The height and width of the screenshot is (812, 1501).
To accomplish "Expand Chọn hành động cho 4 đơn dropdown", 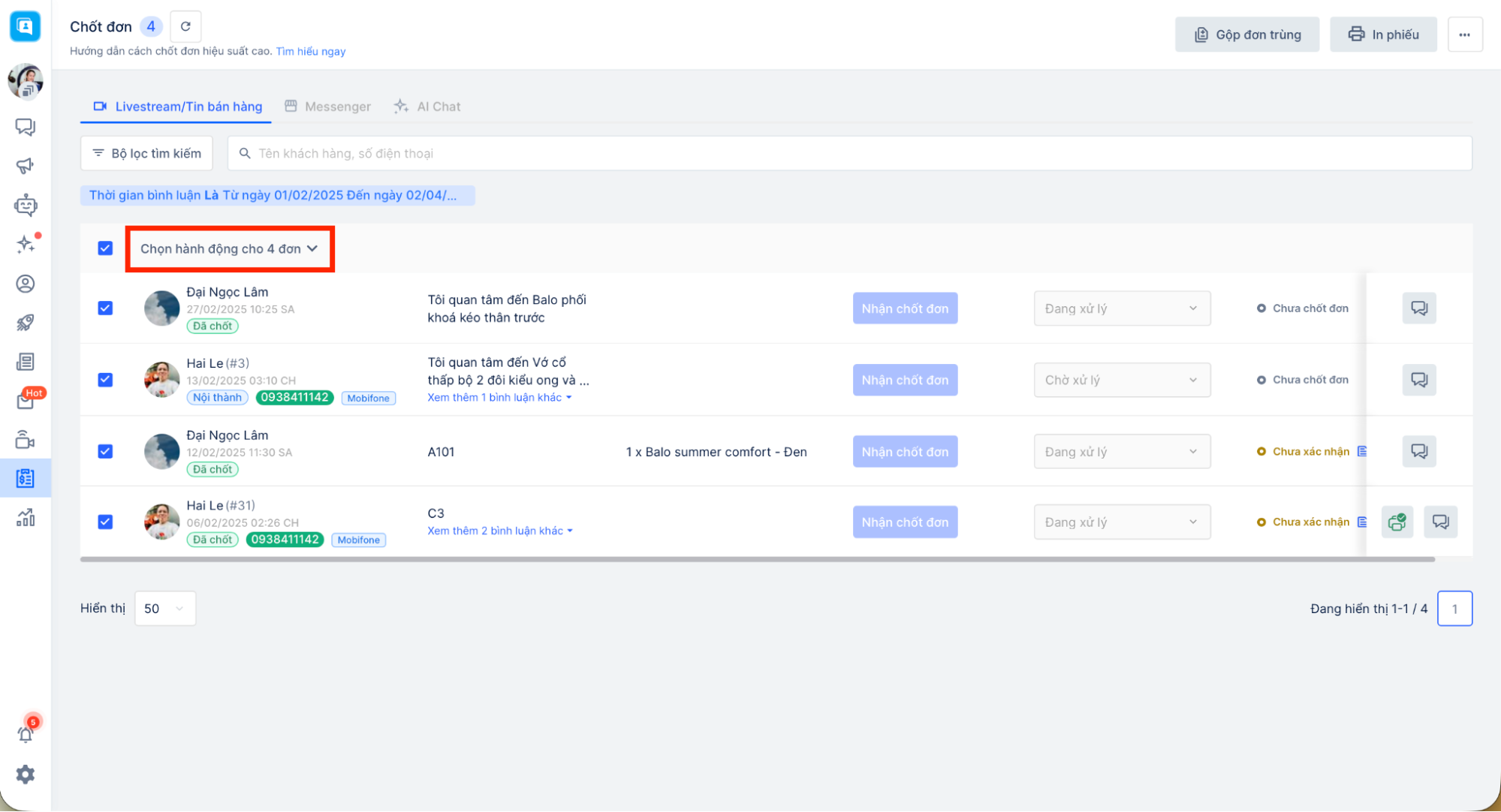I will point(229,248).
